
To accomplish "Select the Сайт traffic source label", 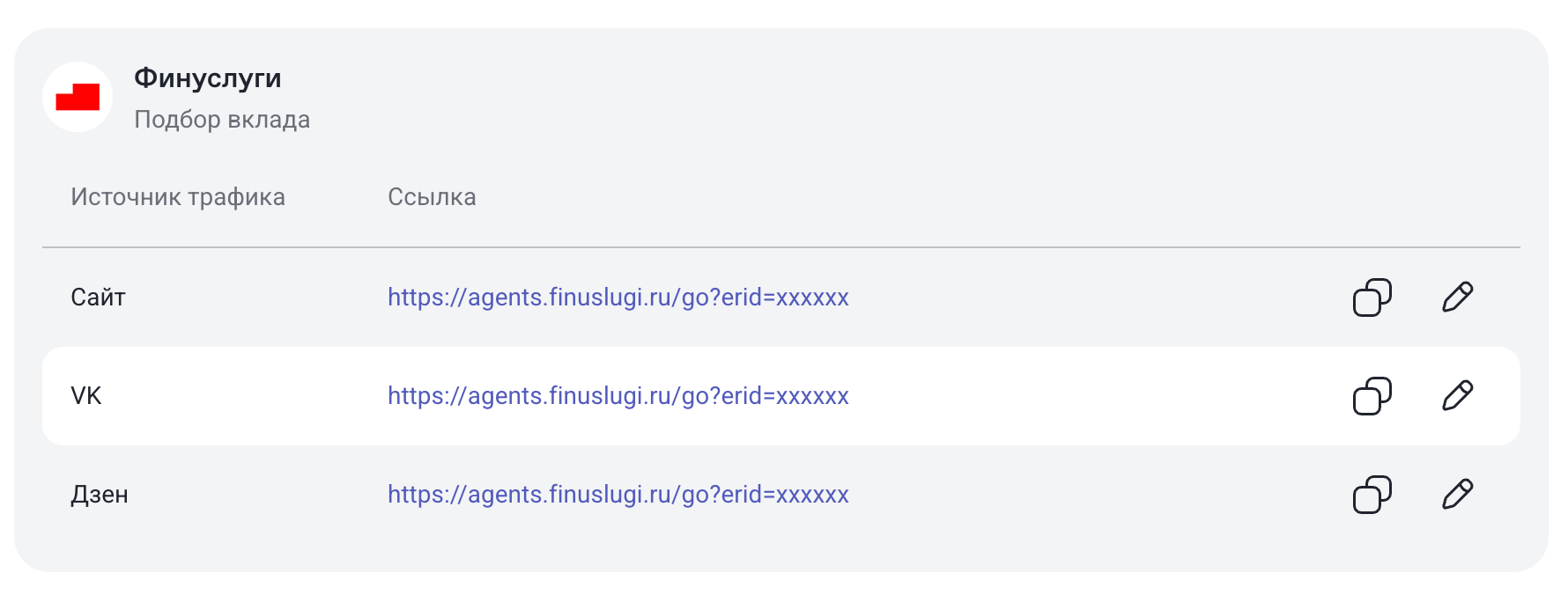I will coord(98,297).
